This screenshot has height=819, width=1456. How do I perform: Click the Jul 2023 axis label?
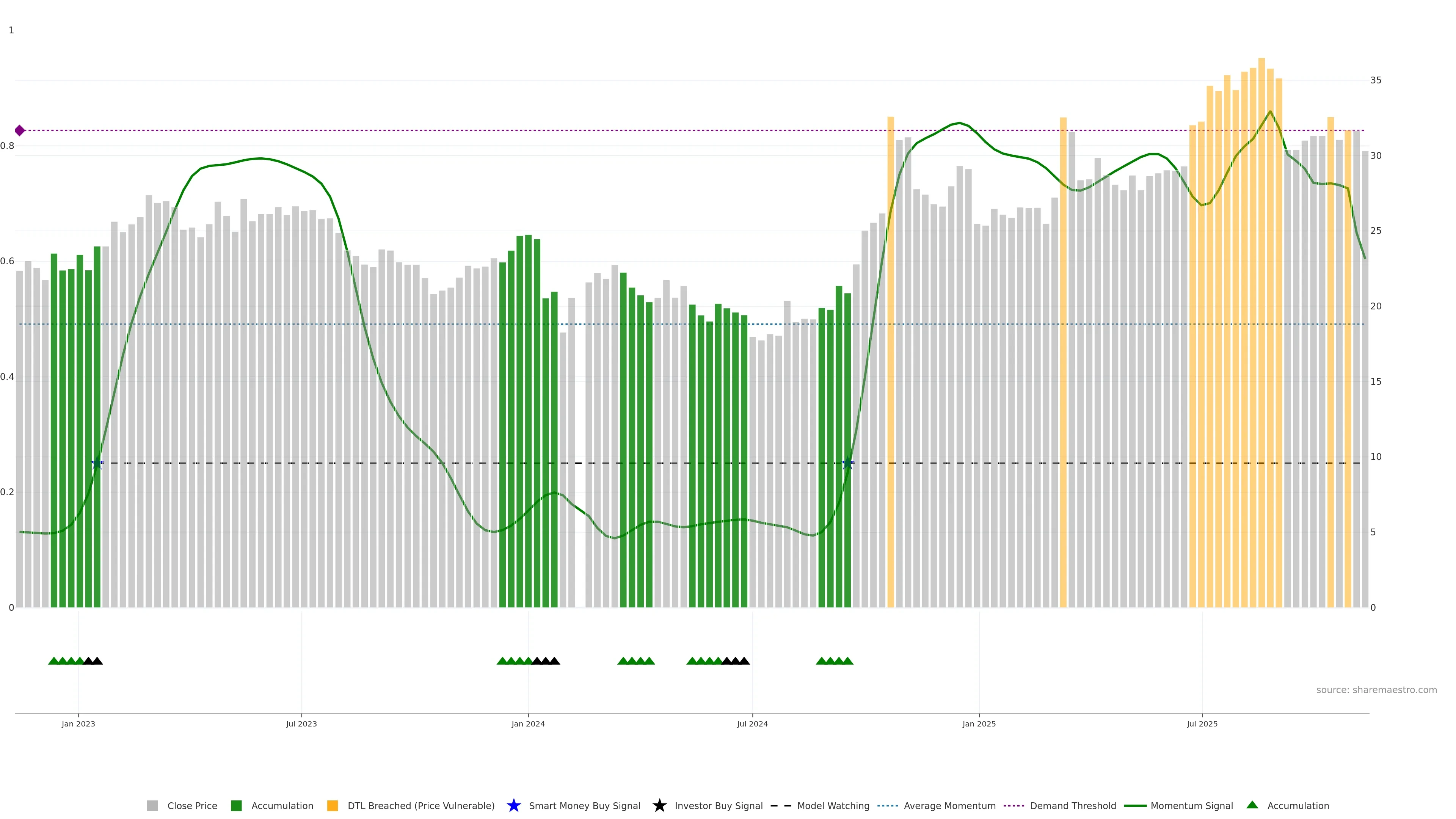[301, 723]
